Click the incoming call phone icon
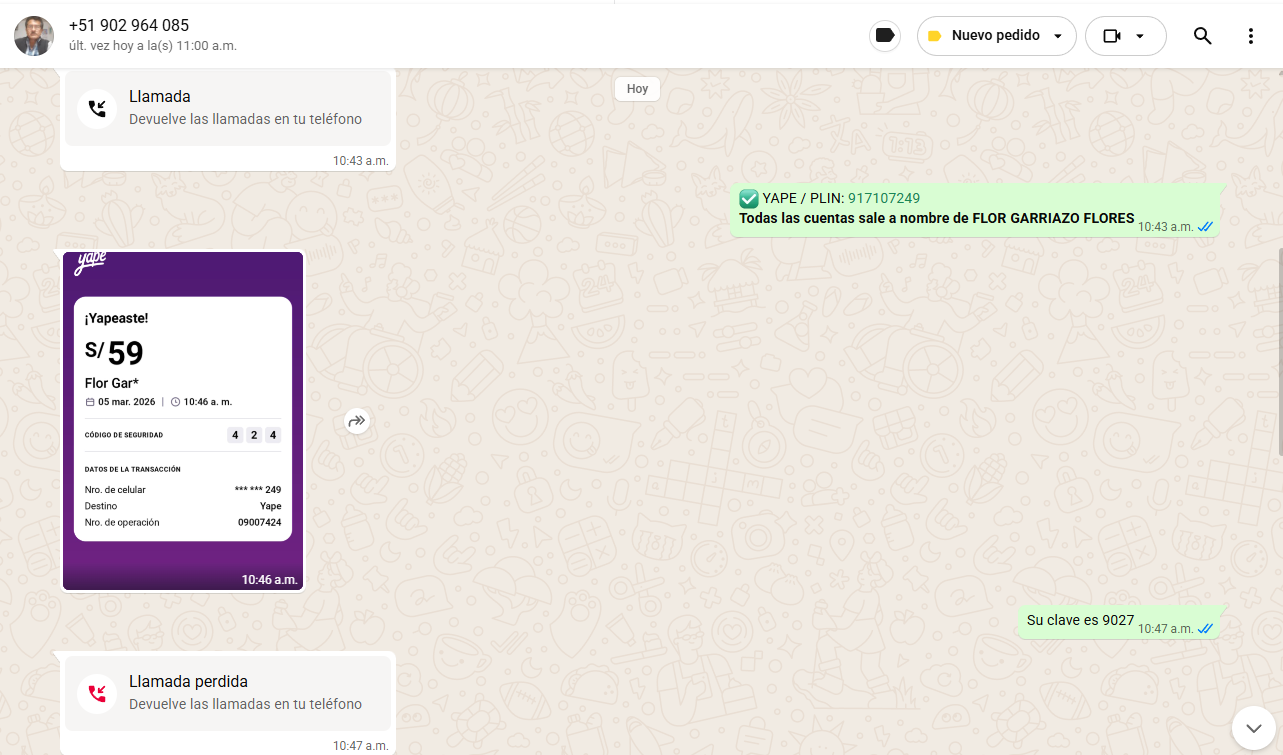 click(x=97, y=108)
